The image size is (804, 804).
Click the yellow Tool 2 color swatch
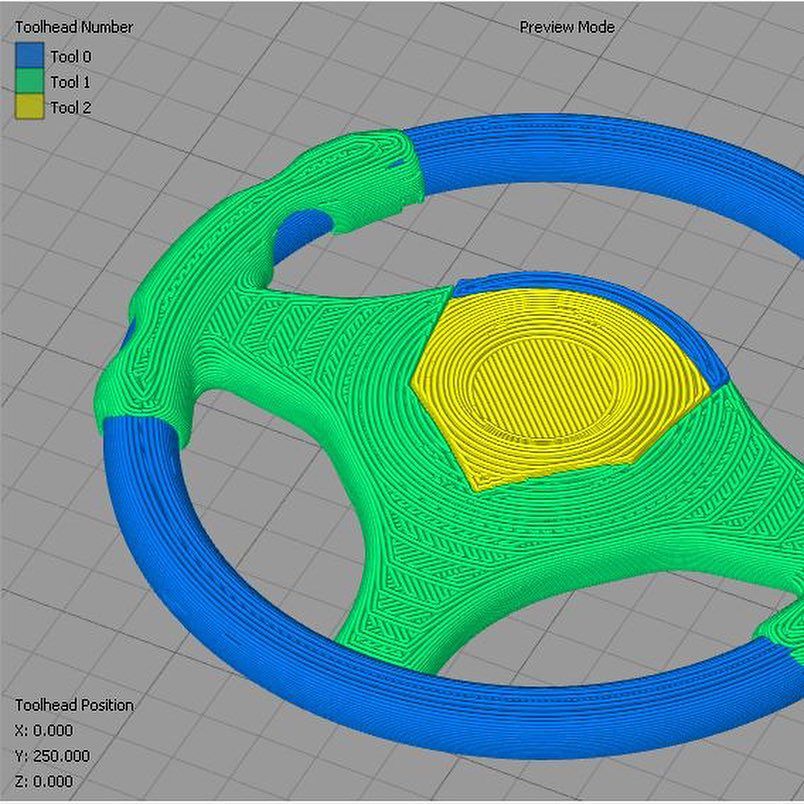tap(30, 107)
